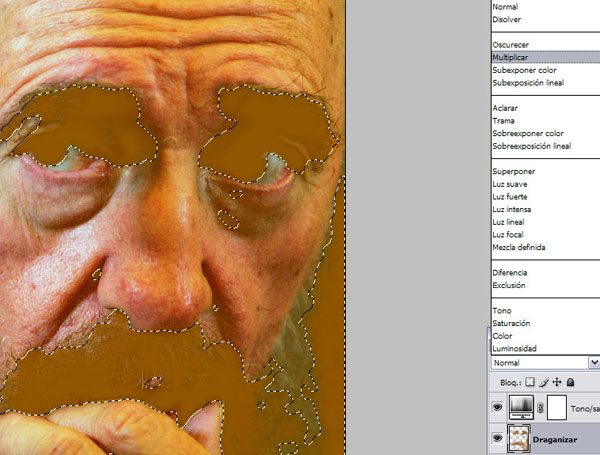Choose Sobreexponer color blend mode
Image resolution: width=600 pixels, height=455 pixels.
click(x=545, y=133)
